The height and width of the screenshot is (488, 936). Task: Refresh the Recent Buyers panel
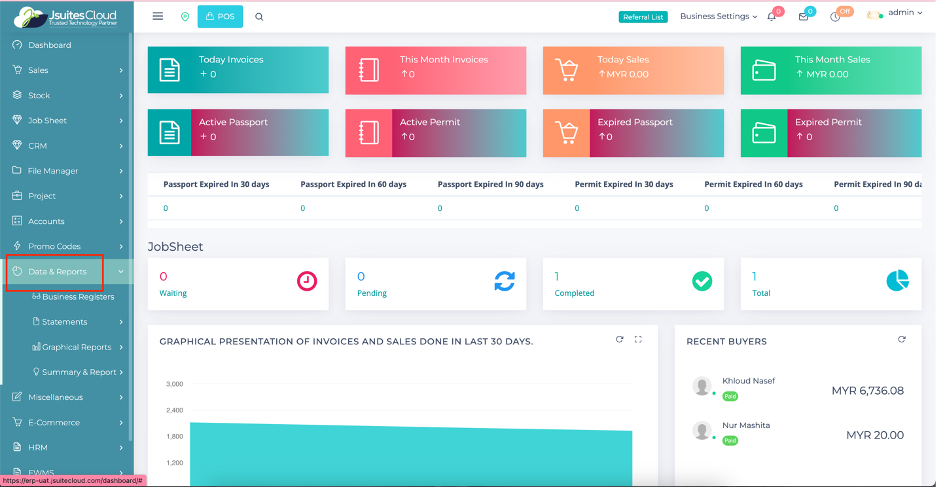tap(902, 340)
